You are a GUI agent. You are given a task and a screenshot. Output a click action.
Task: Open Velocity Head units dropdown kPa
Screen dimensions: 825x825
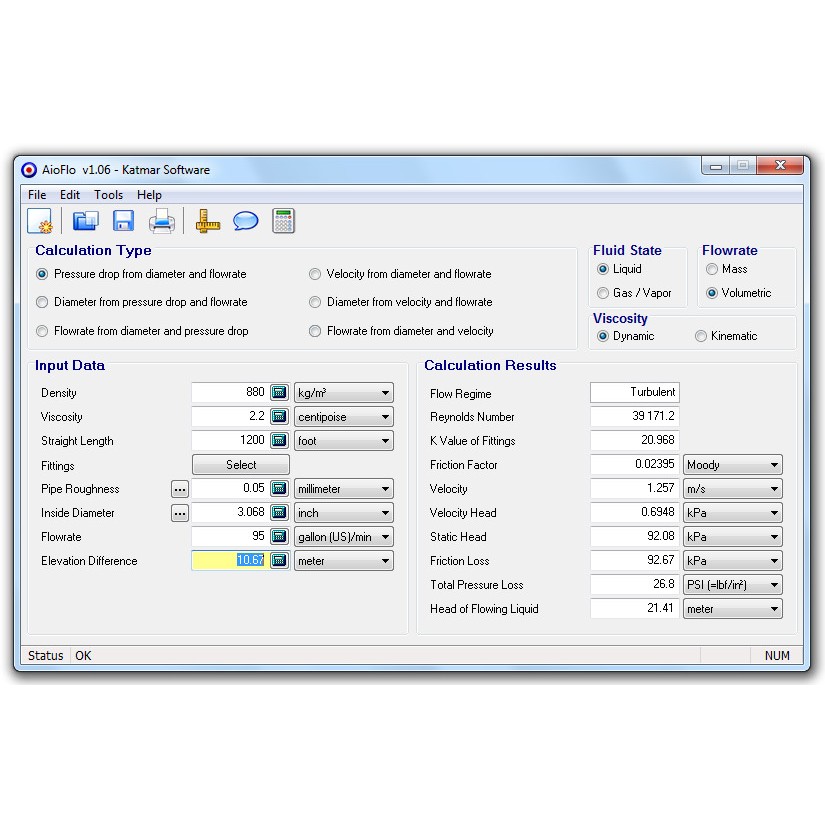tap(732, 512)
